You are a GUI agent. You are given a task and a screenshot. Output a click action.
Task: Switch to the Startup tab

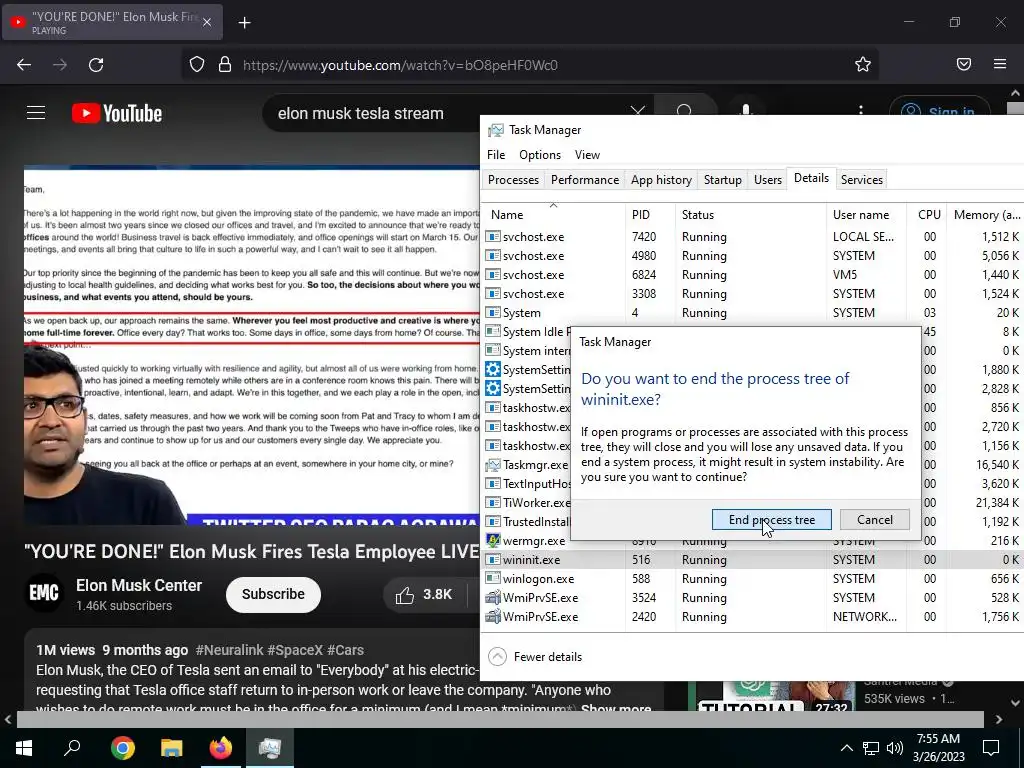pos(722,180)
